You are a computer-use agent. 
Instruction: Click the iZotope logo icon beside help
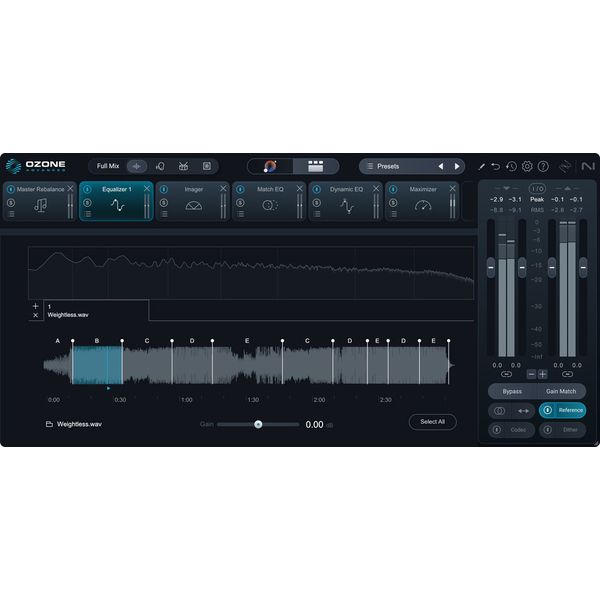(565, 166)
